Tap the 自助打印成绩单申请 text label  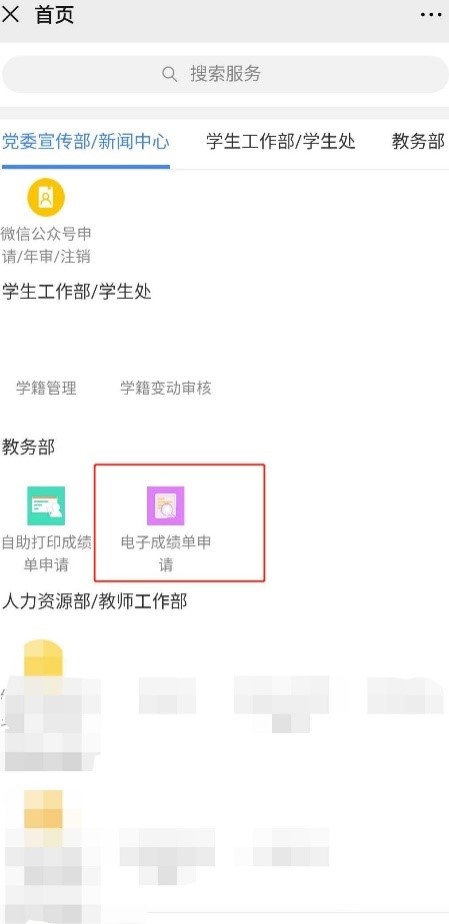[x=46, y=553]
